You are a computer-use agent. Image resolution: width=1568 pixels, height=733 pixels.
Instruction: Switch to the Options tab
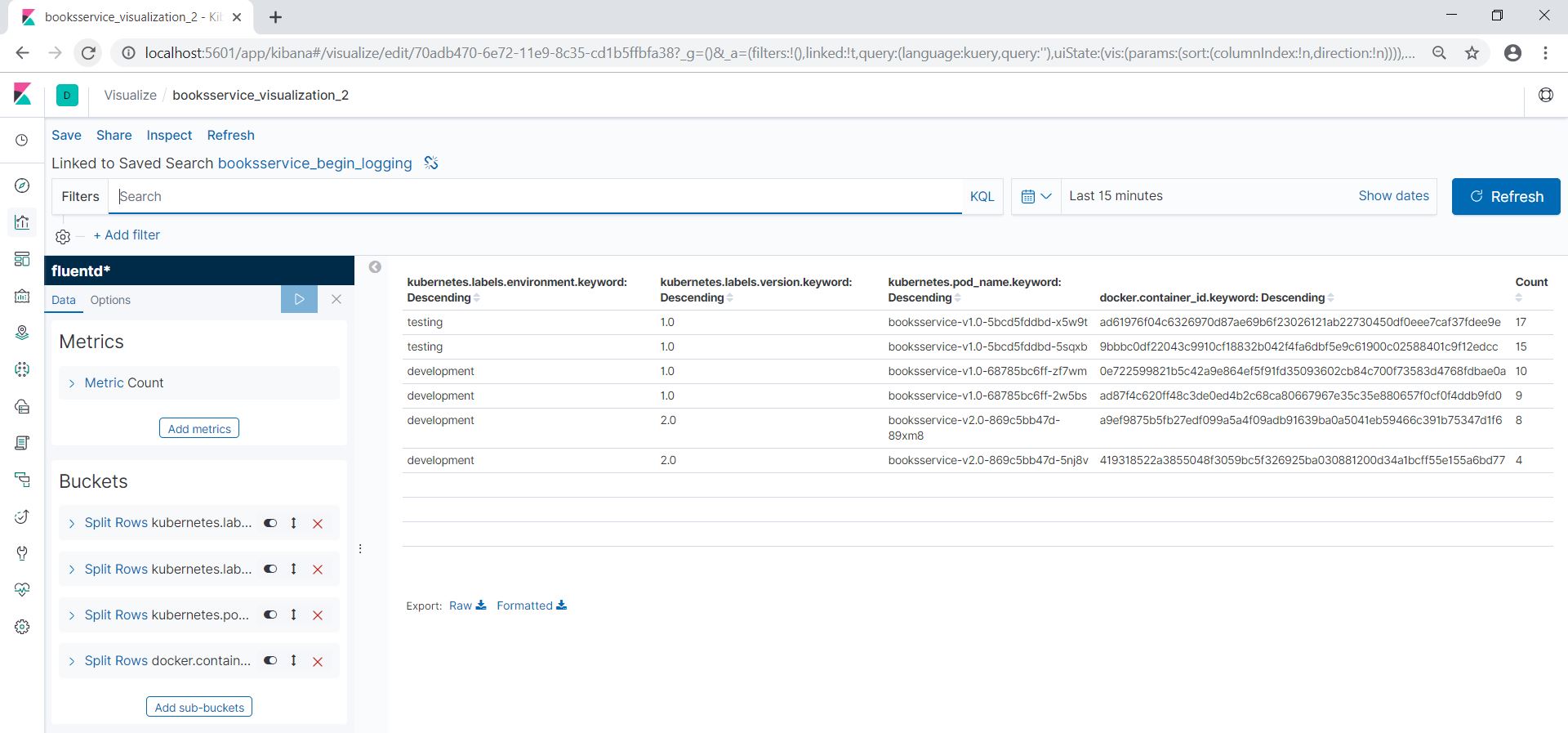[110, 300]
